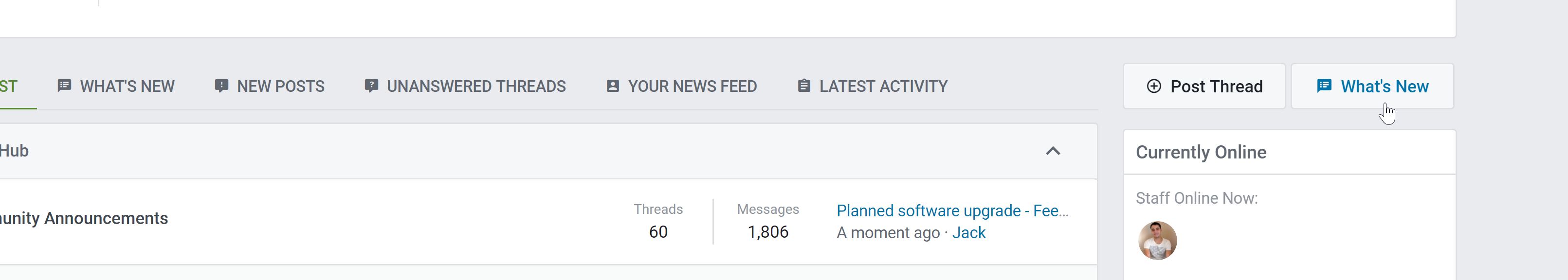
Task: Select the green-underlined active tab ending in ST
Action: coord(9,86)
